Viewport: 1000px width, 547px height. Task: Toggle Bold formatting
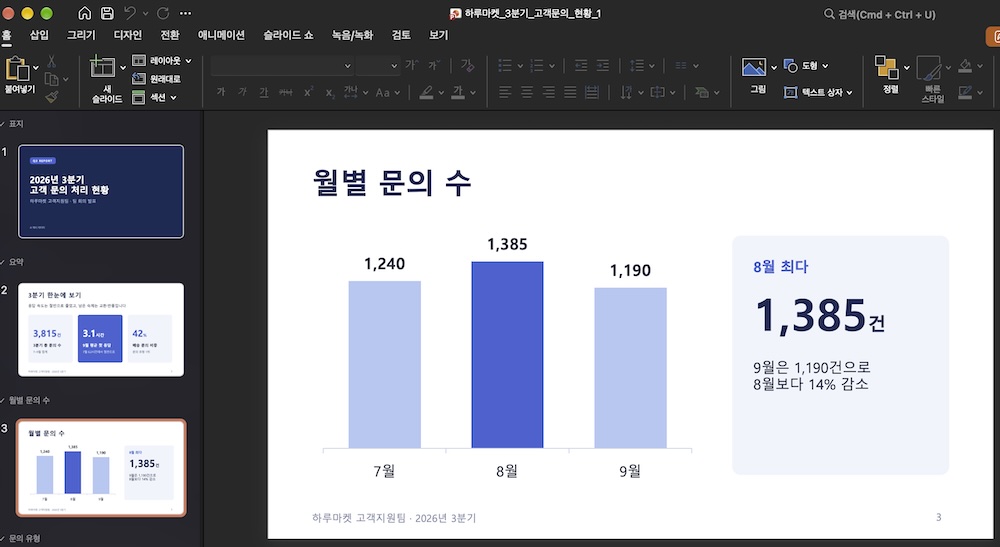[221, 92]
